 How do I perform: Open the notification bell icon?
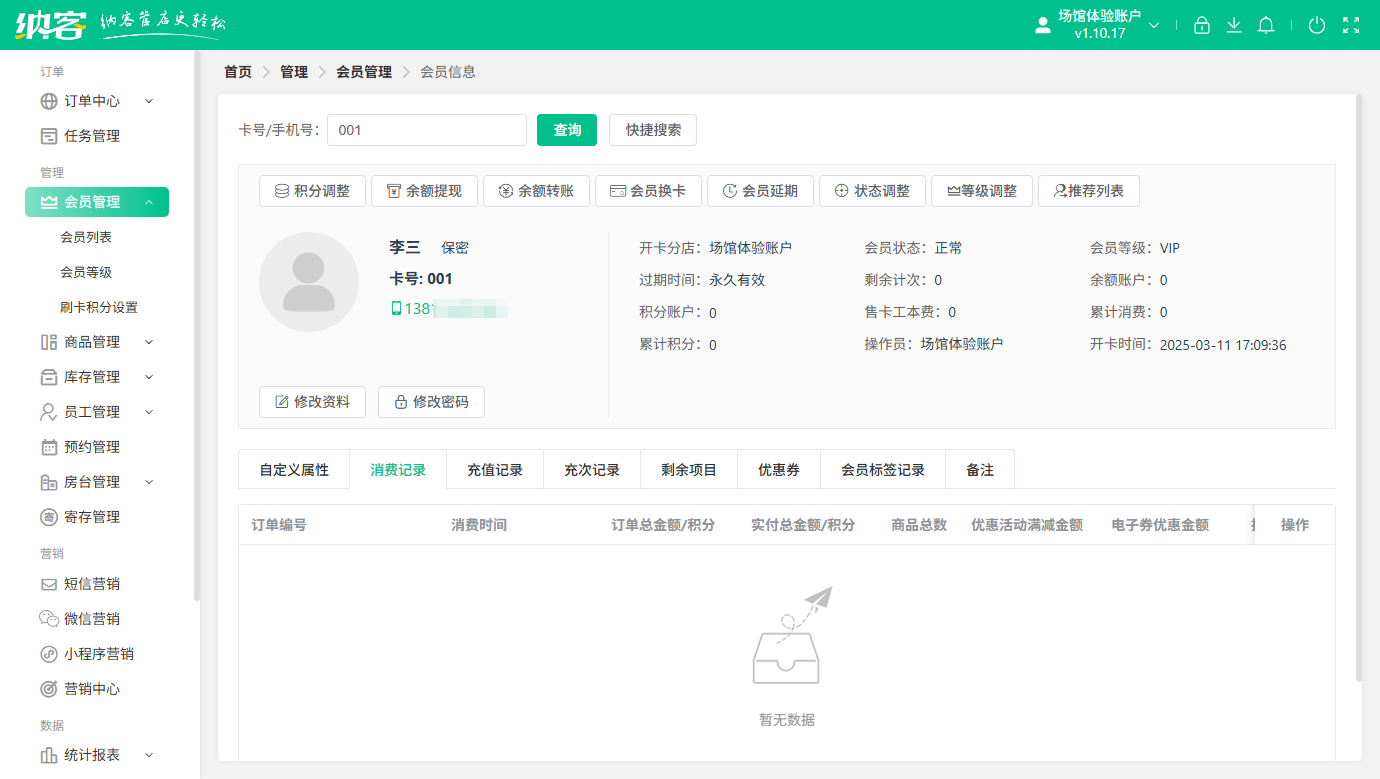coord(1266,25)
